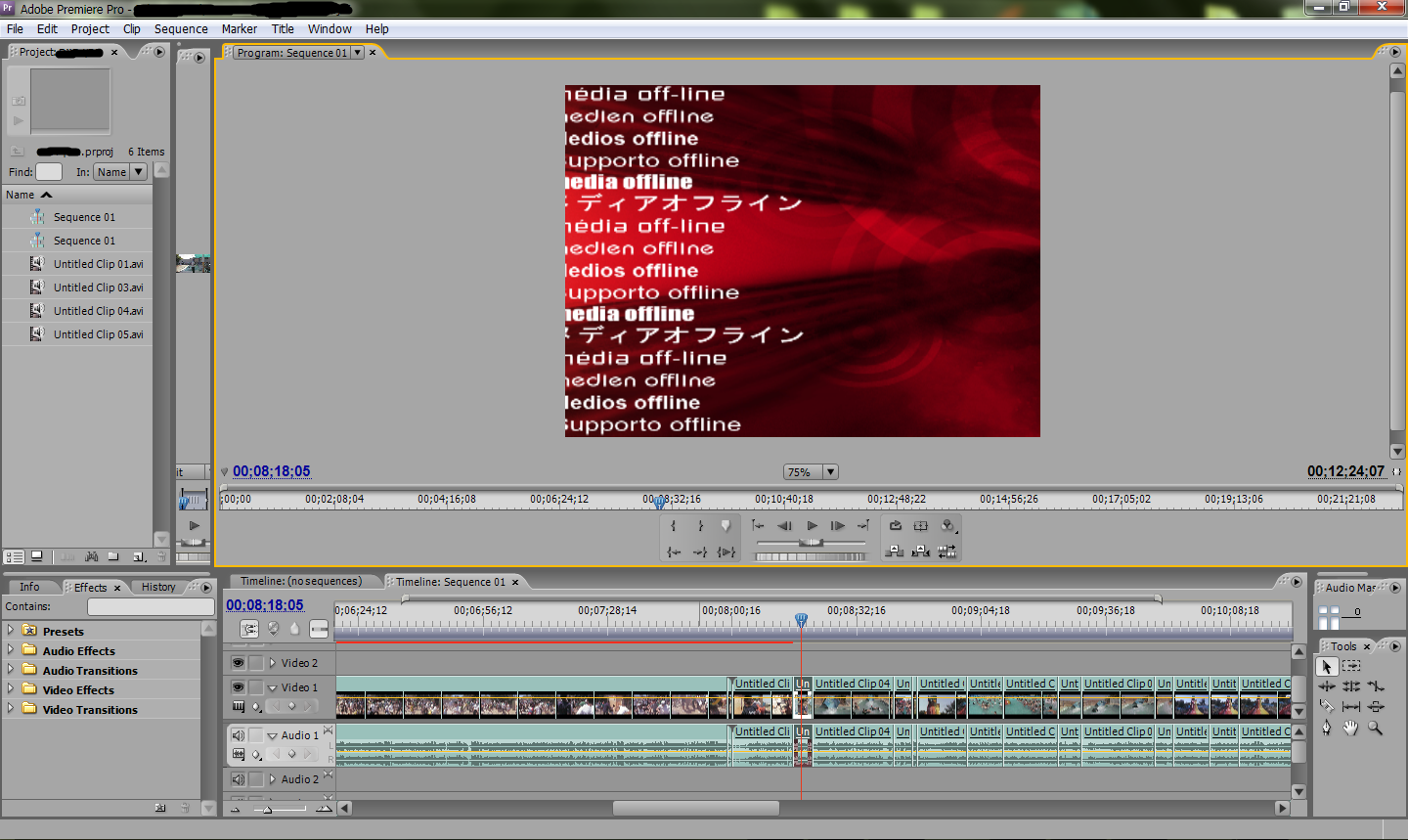Toggle Loop playback button
Image resolution: width=1408 pixels, height=840 pixels.
(x=895, y=526)
